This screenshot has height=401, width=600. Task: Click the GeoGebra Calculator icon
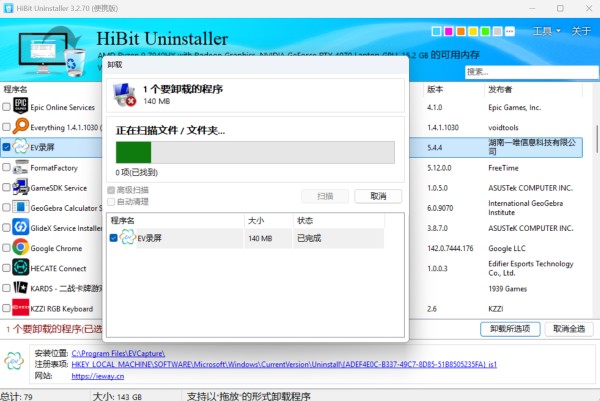point(20,207)
